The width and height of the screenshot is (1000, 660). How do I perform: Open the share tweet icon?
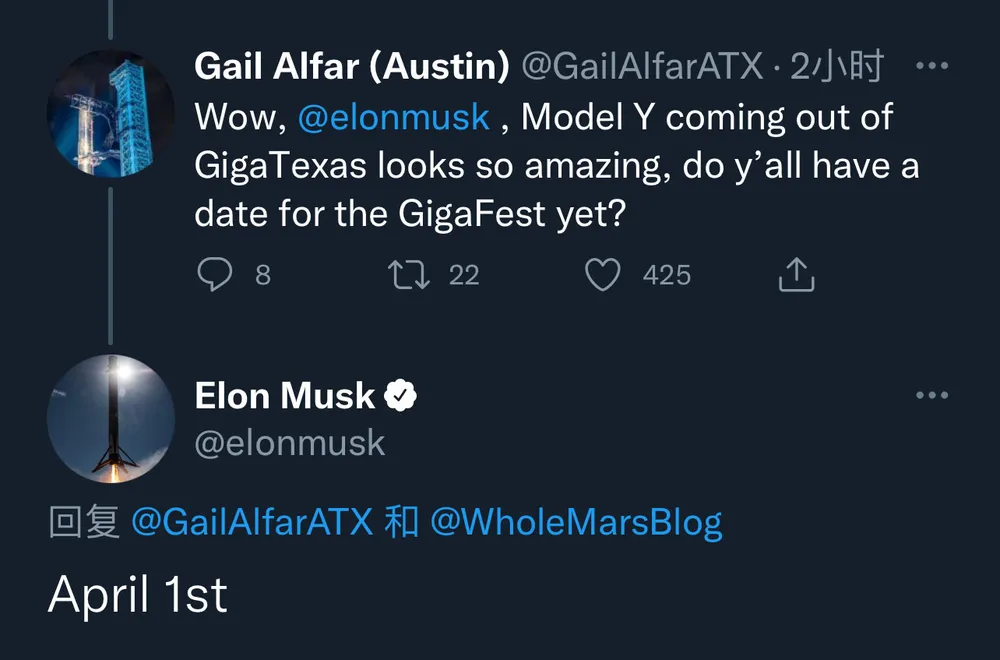point(797,274)
